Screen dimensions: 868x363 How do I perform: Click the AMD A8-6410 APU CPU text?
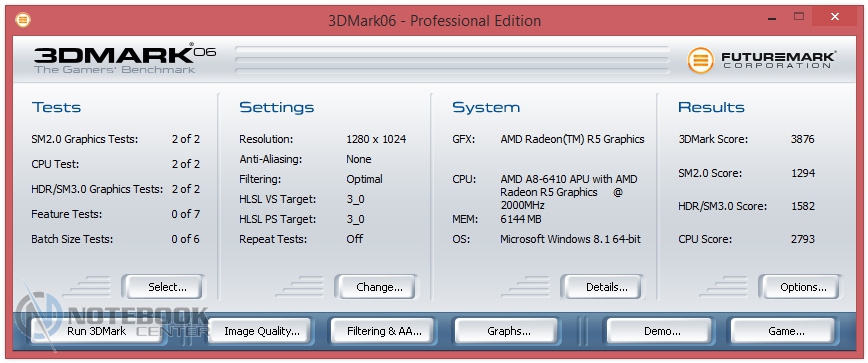[x=569, y=193]
